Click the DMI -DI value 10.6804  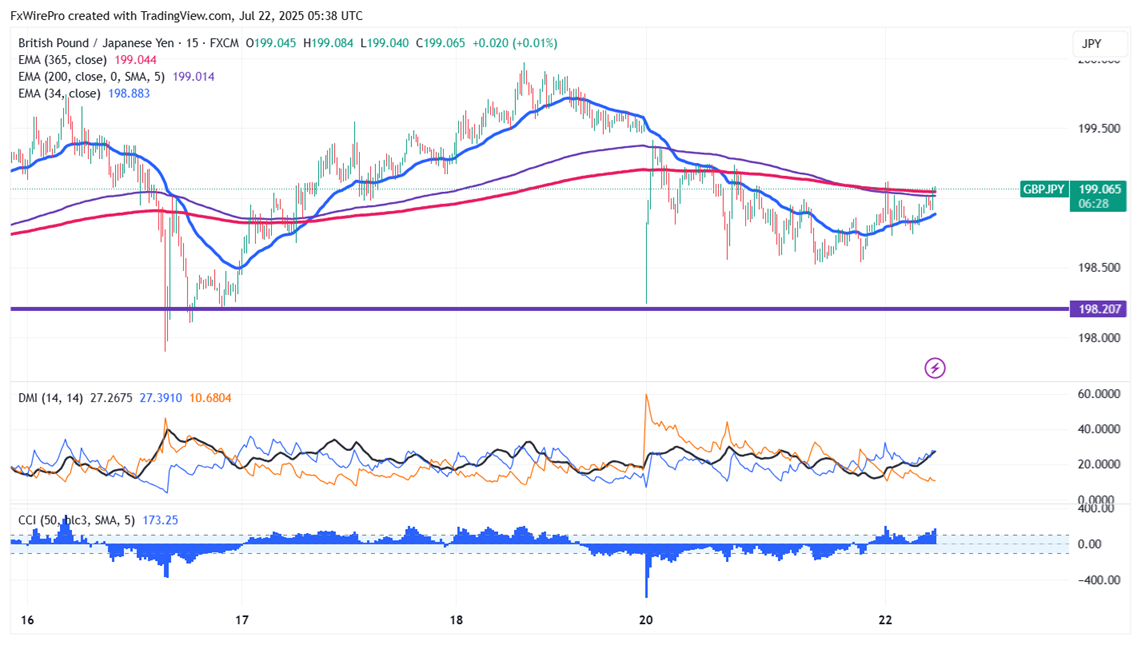[210, 398]
